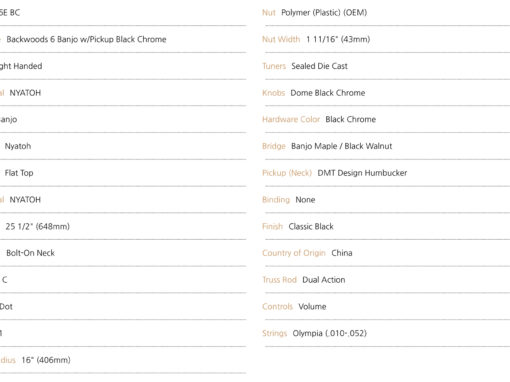Select the Knobs specification label
510x382 pixels.
(x=274, y=93)
